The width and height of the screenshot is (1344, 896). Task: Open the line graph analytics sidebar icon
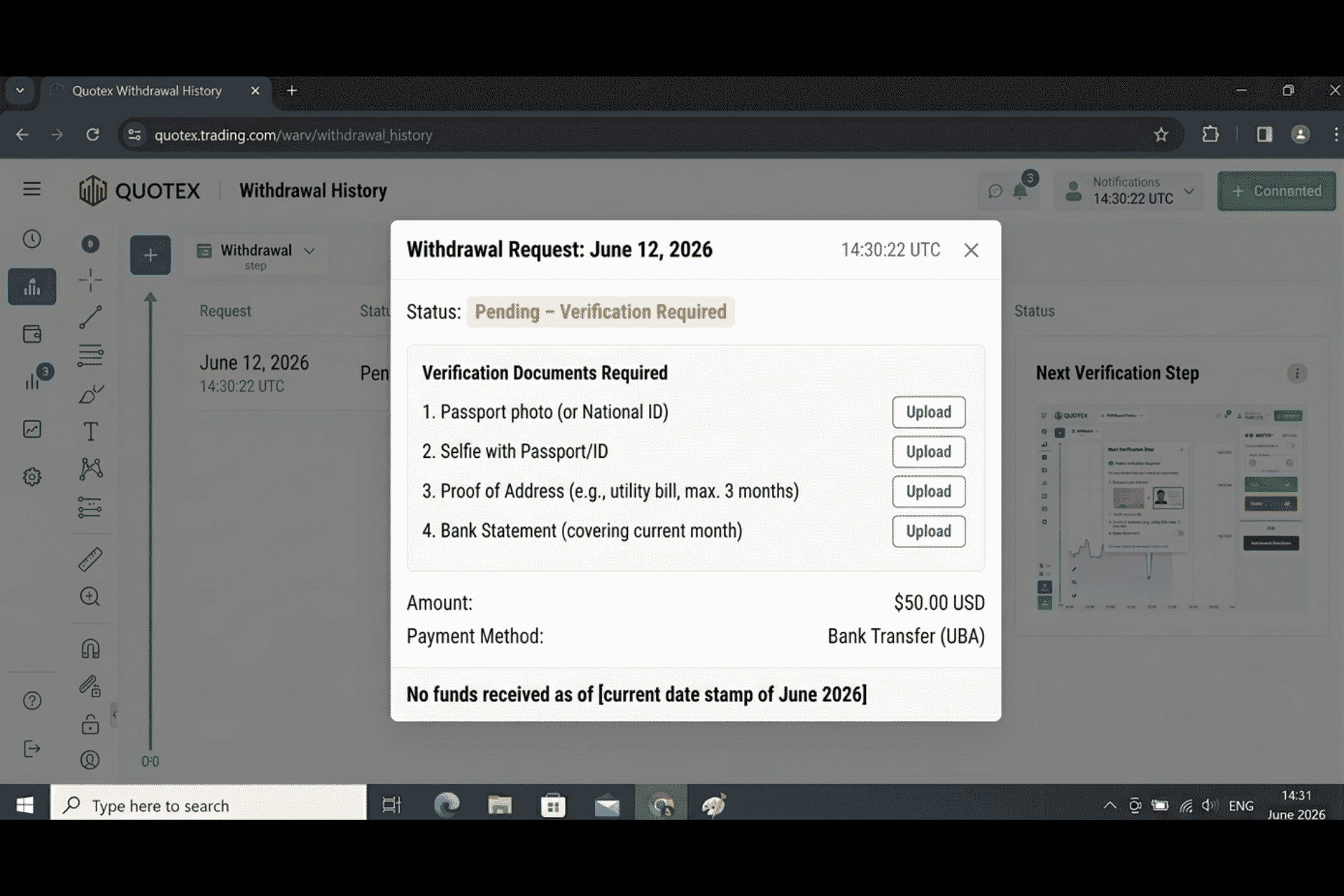[x=32, y=429]
